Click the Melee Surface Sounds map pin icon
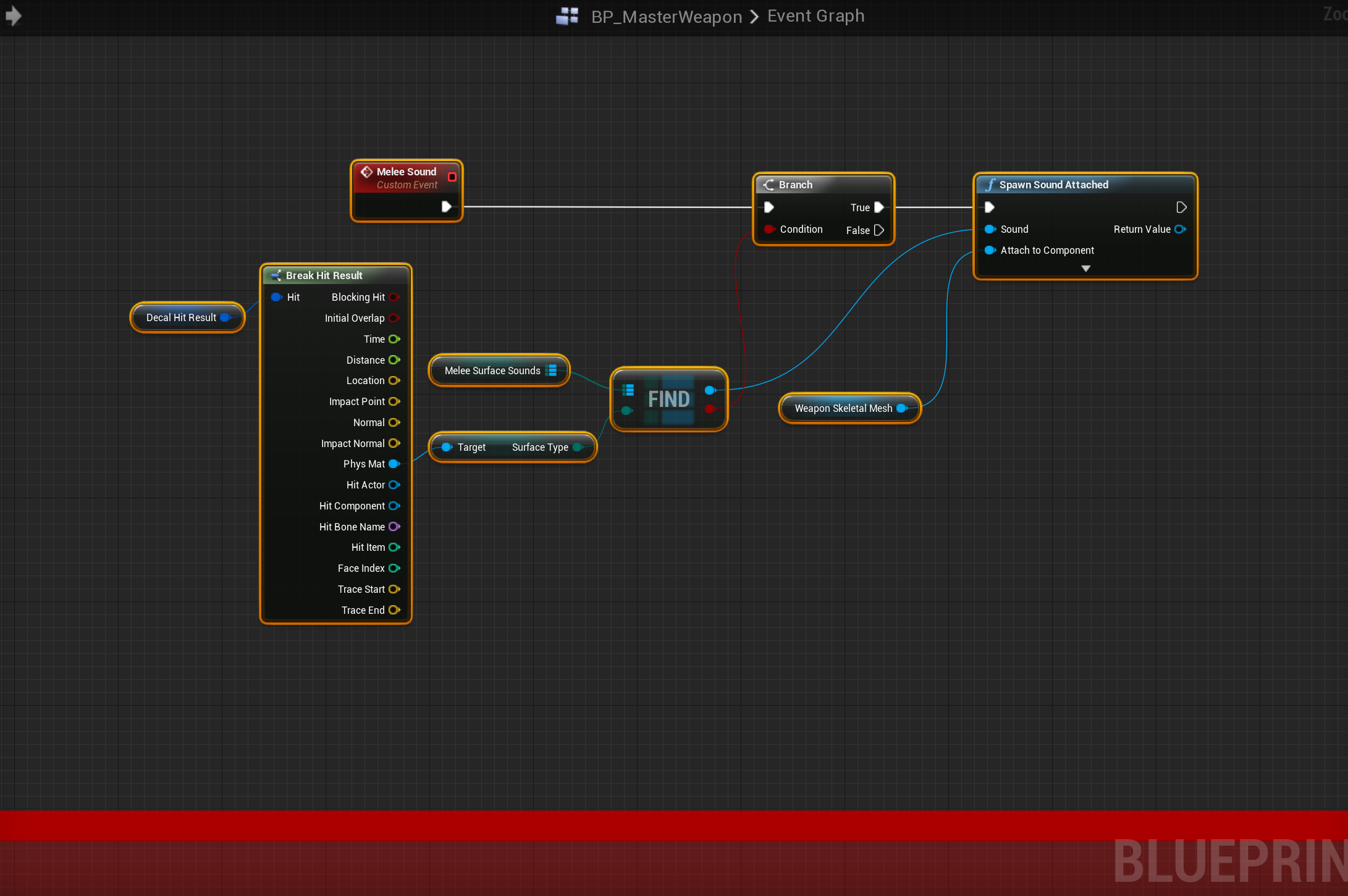The image size is (1348, 896). coord(552,371)
